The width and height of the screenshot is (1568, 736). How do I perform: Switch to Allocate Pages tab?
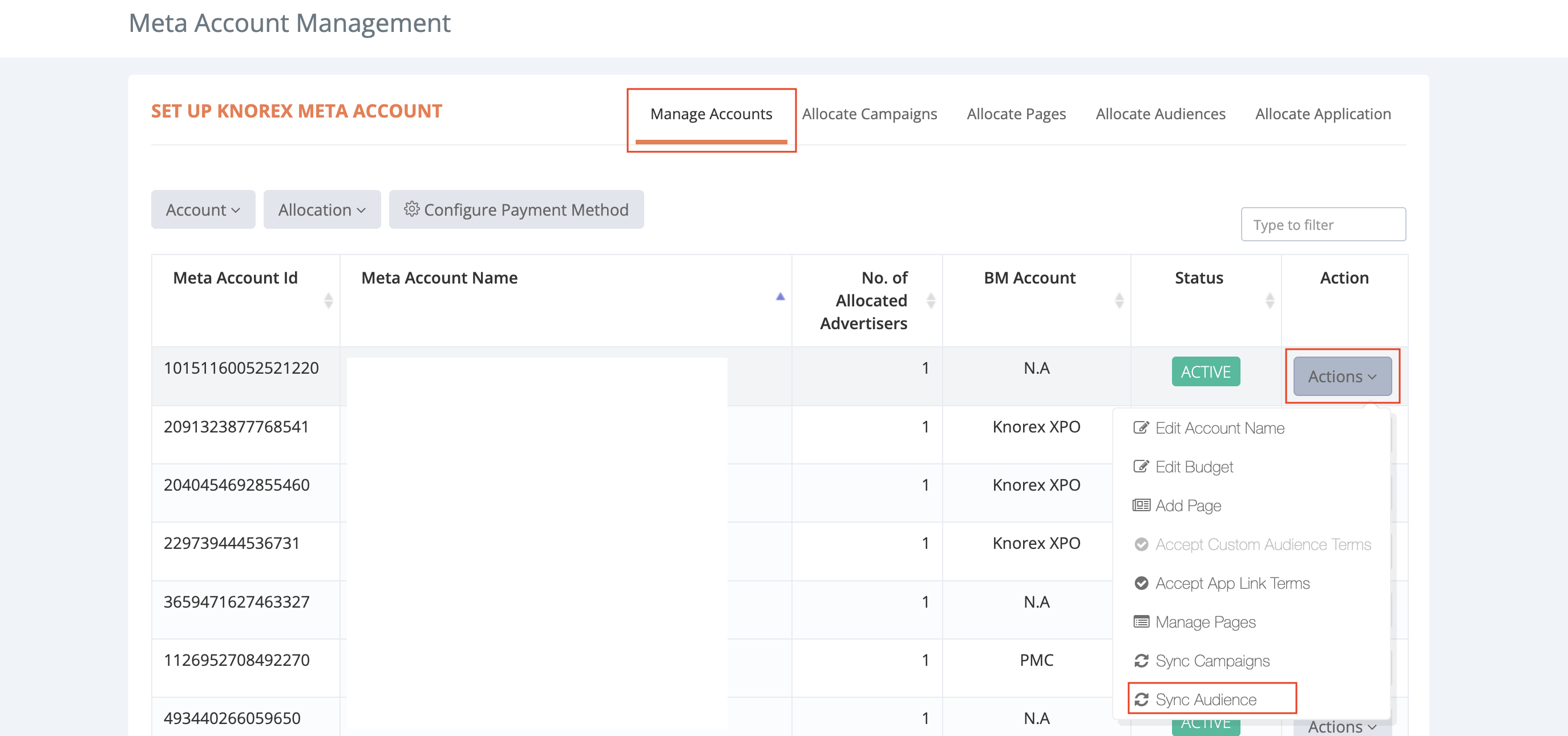pos(1016,114)
